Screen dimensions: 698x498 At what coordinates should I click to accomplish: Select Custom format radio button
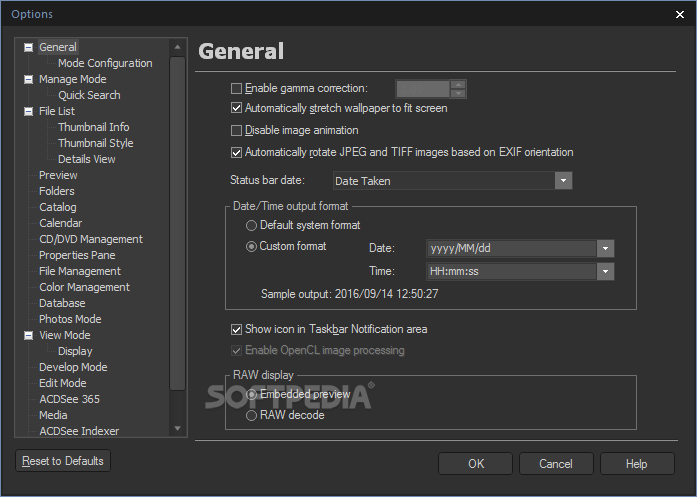coord(251,247)
